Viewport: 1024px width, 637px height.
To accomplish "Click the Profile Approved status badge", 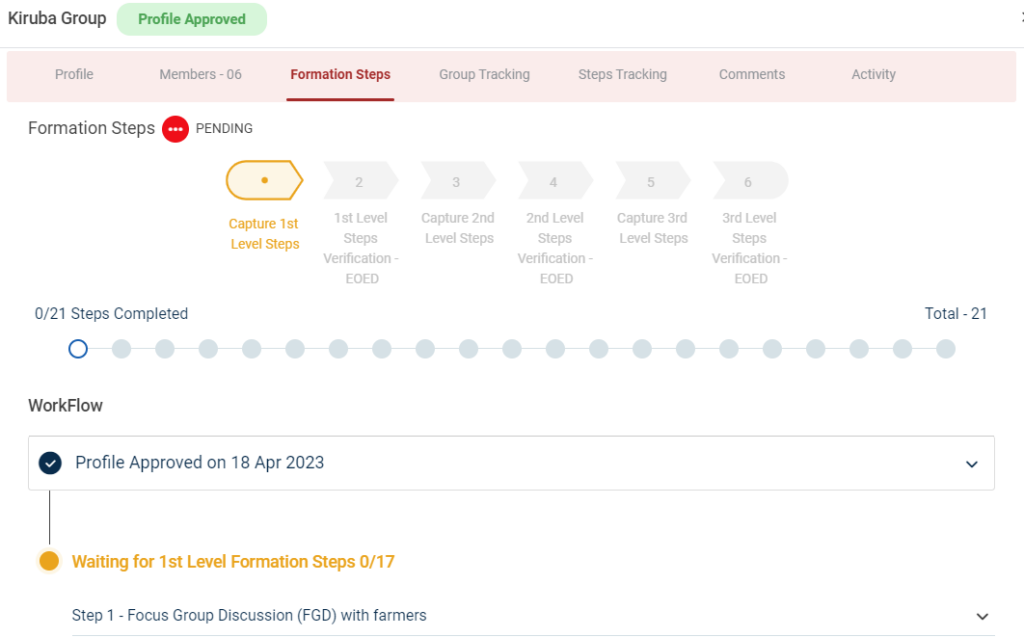I will point(192,19).
